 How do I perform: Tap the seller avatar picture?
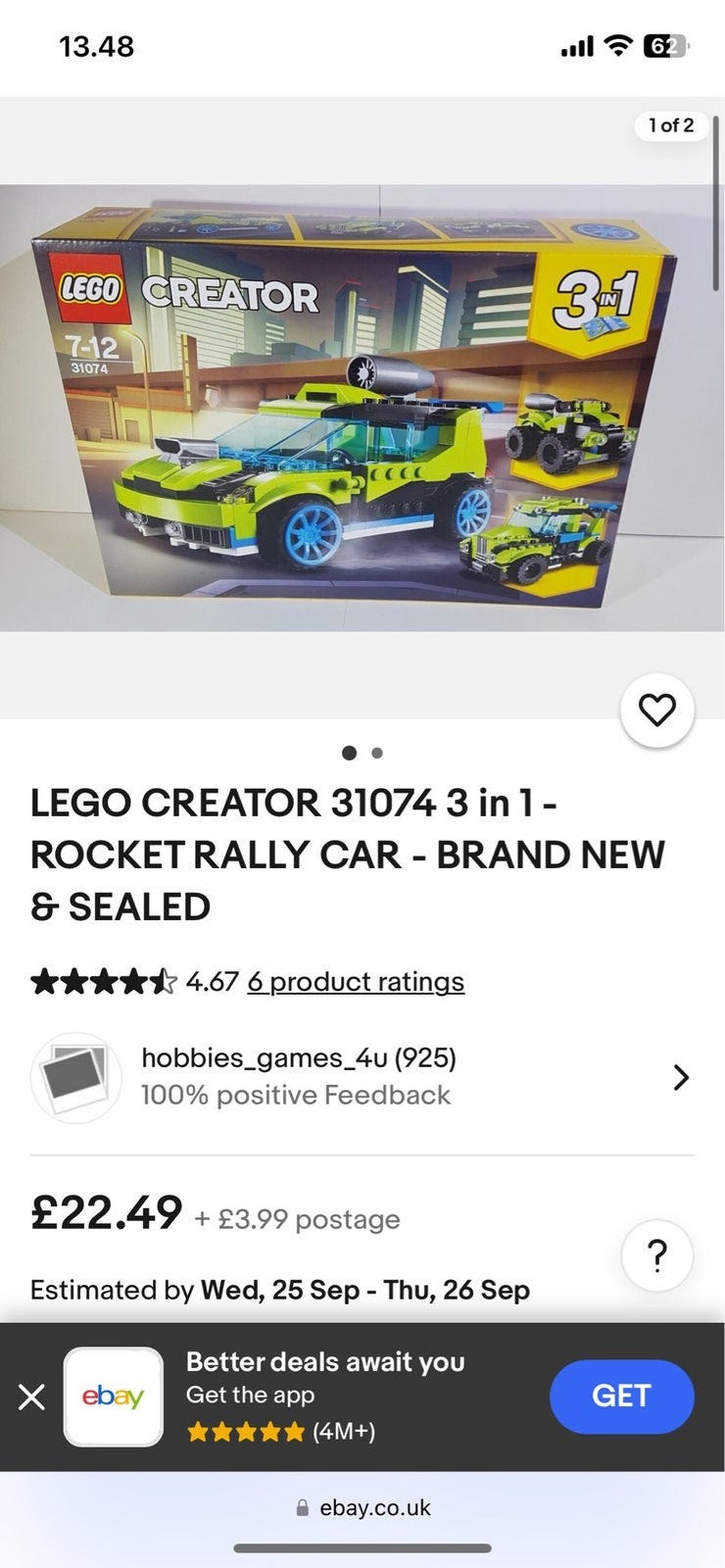pyautogui.click(x=76, y=1077)
